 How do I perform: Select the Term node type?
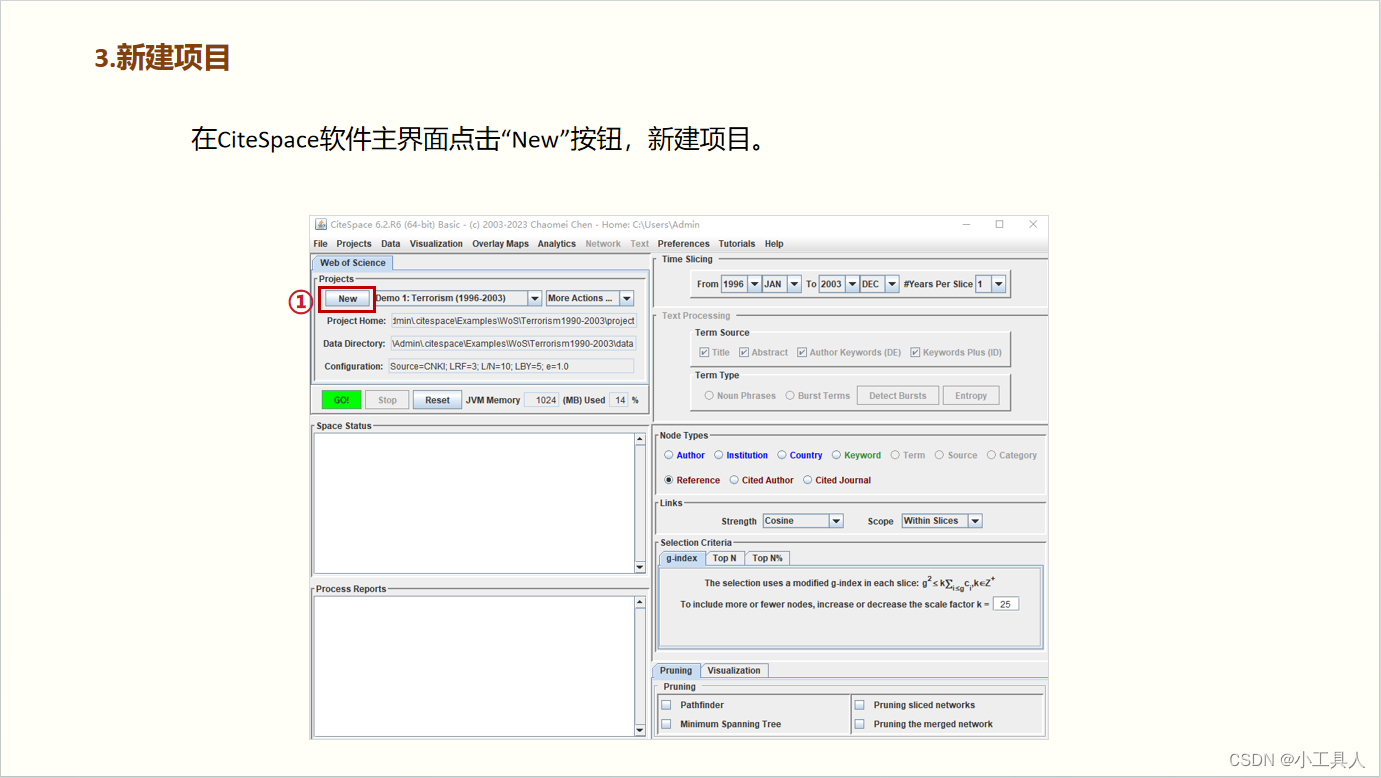895,455
